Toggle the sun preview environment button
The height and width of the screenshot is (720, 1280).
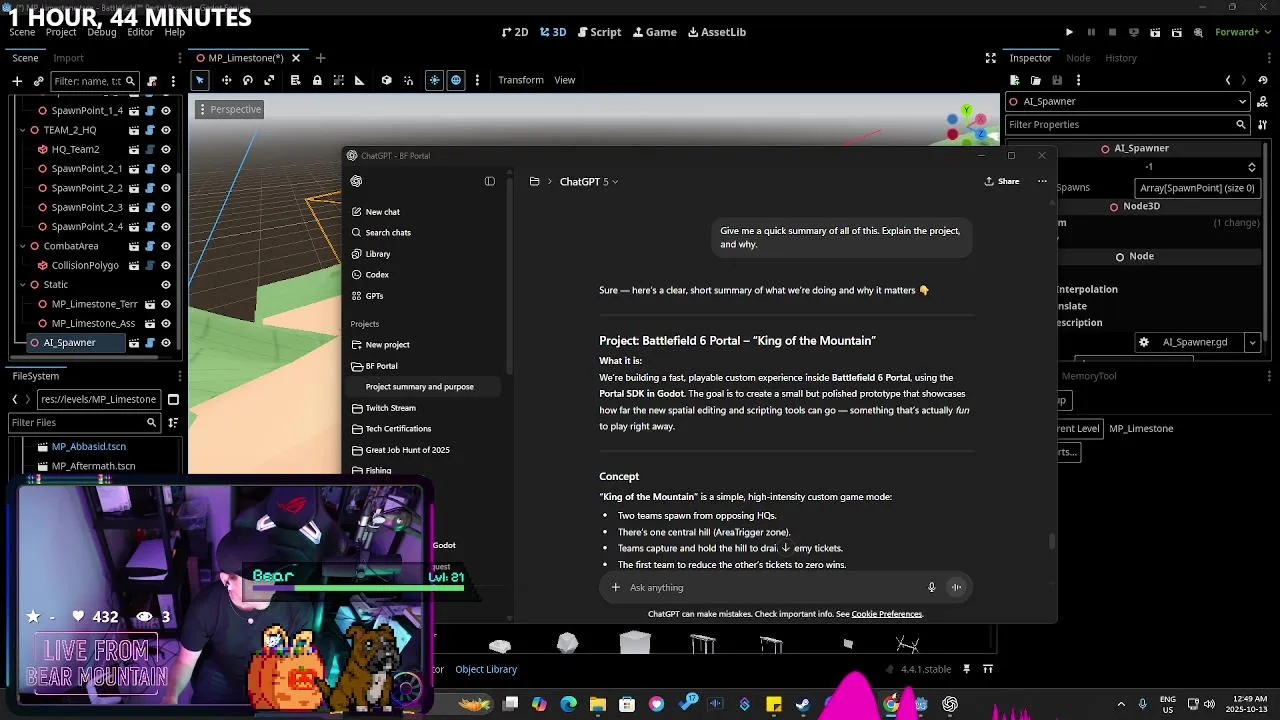pos(434,80)
